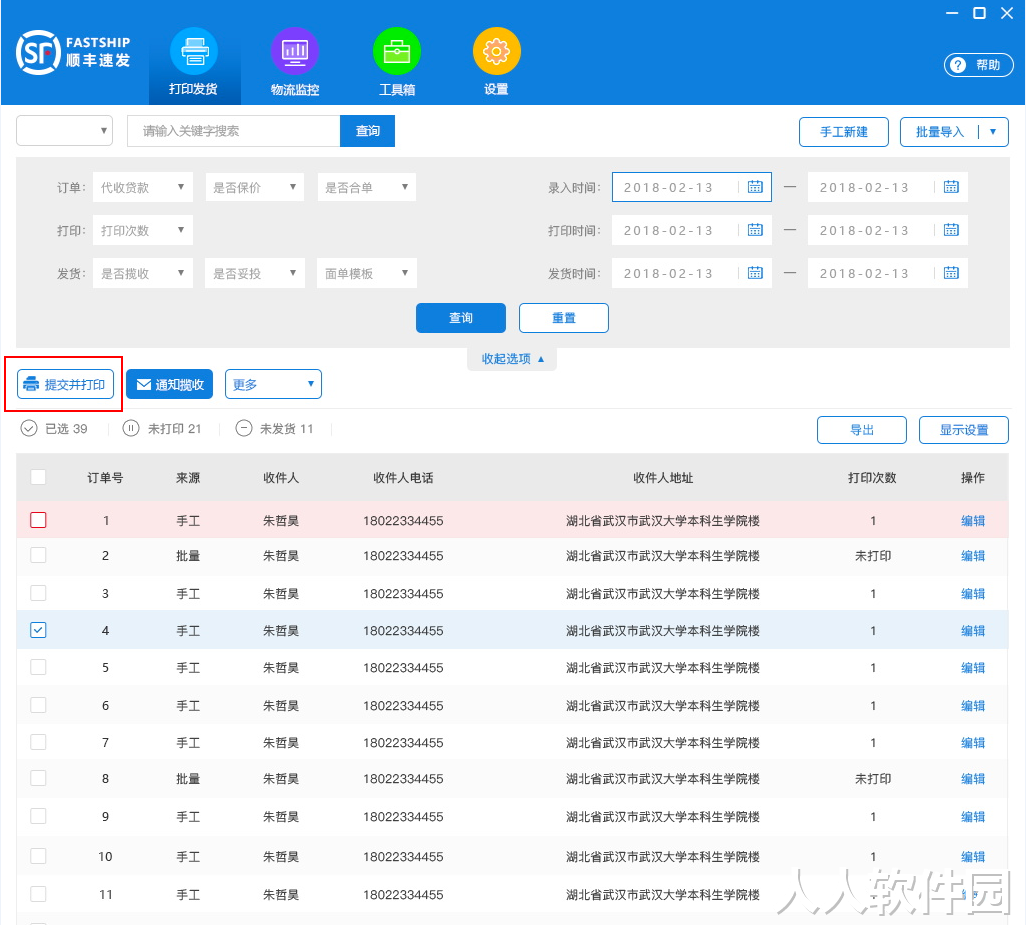The width and height of the screenshot is (1026, 925).
Task: Open the 是否合单 dropdown
Action: (x=366, y=187)
